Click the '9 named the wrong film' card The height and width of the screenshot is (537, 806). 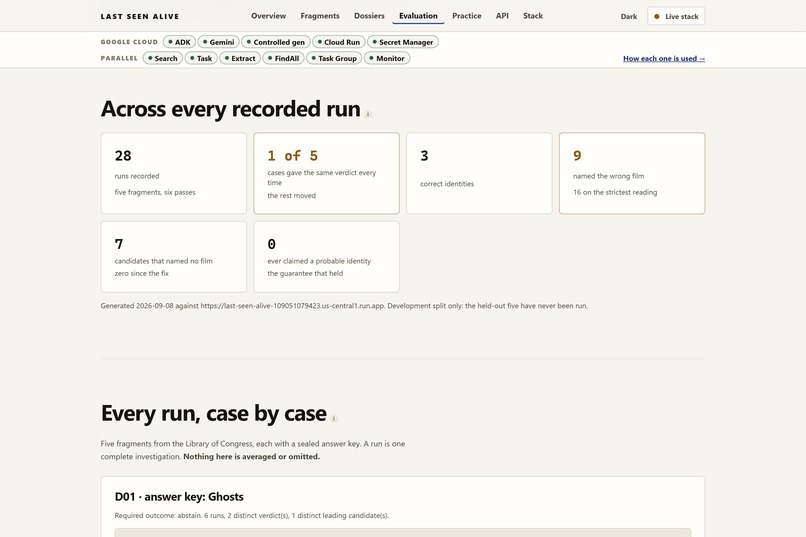(632, 173)
